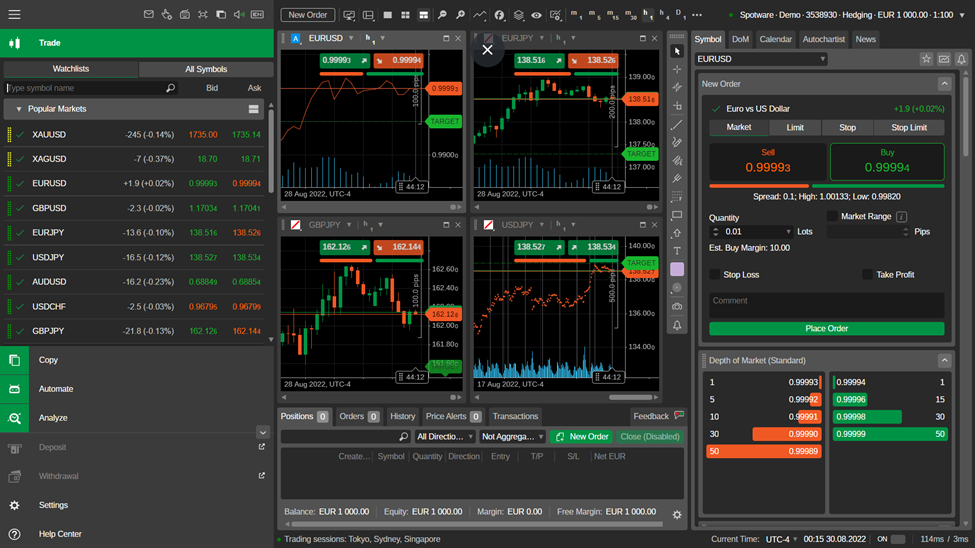
Task: Add EURUSD to favorites with star icon
Action: point(926,59)
